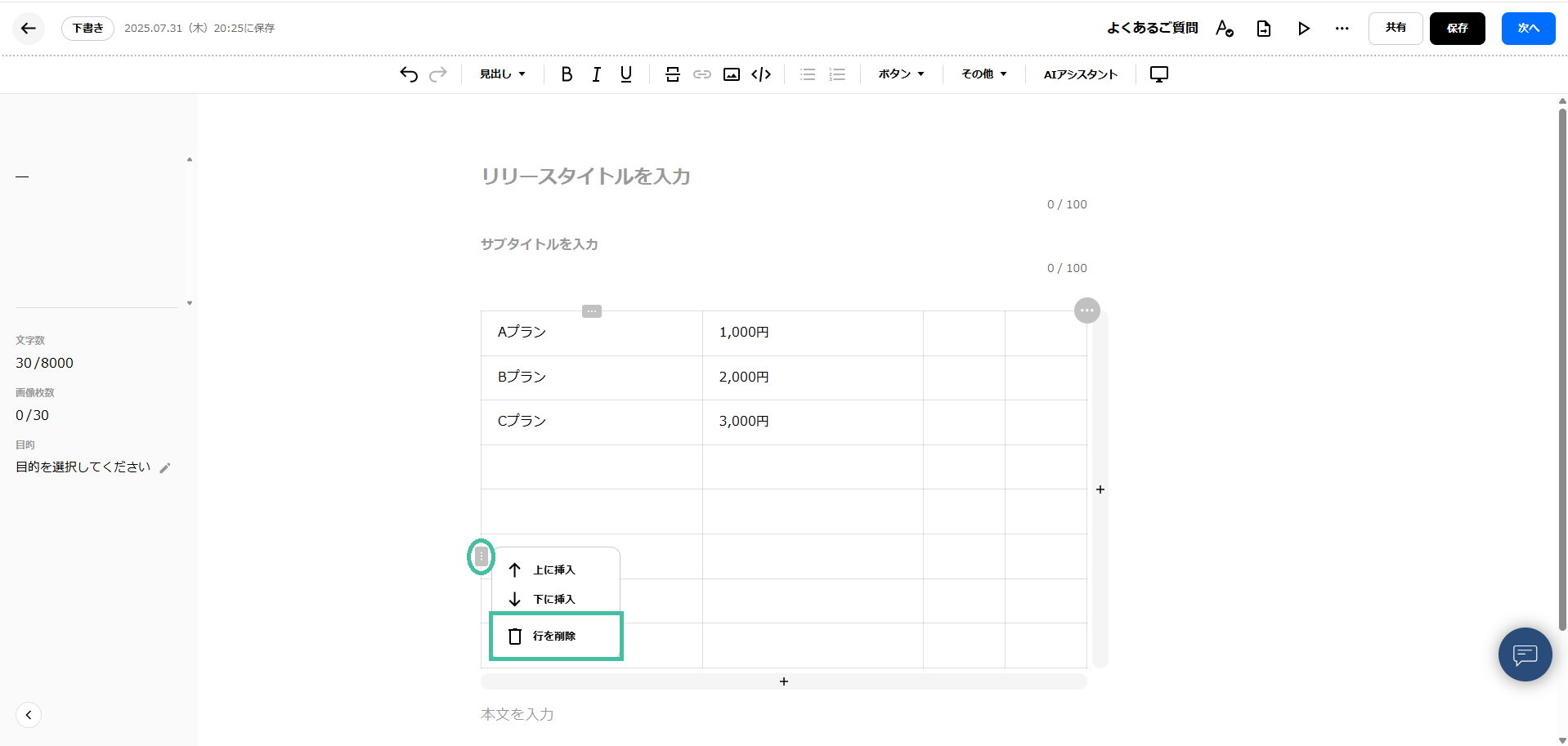Open the 共有 sharing options
This screenshot has height=746, width=1568.
(1395, 28)
